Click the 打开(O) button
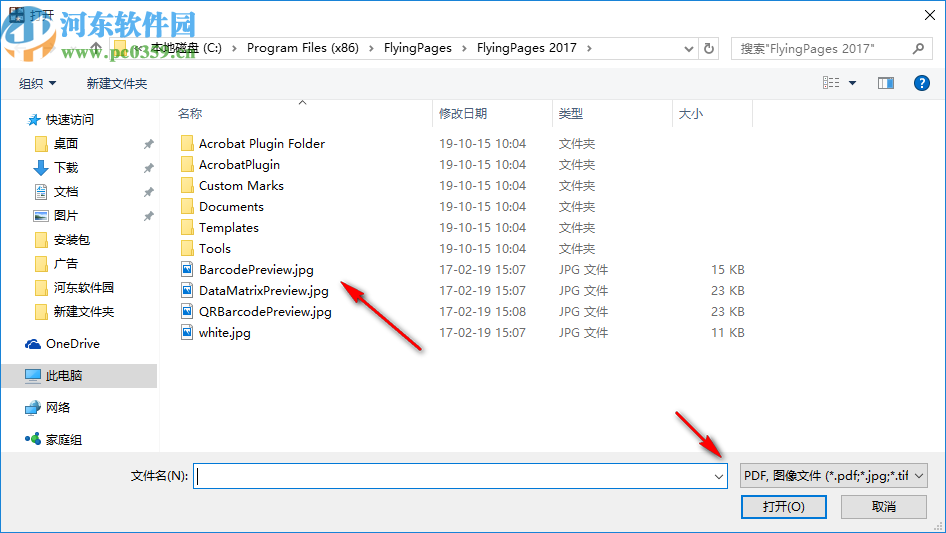946x533 pixels. point(784,506)
